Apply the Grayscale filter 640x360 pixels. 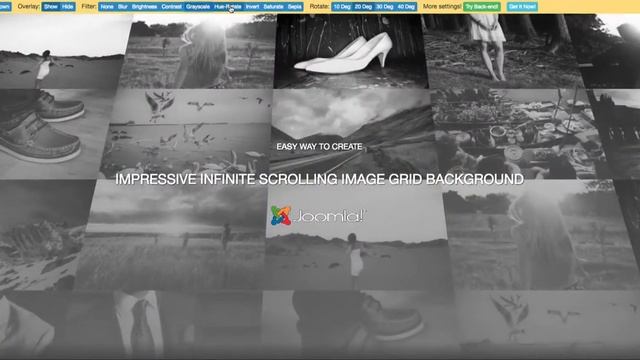[198, 7]
